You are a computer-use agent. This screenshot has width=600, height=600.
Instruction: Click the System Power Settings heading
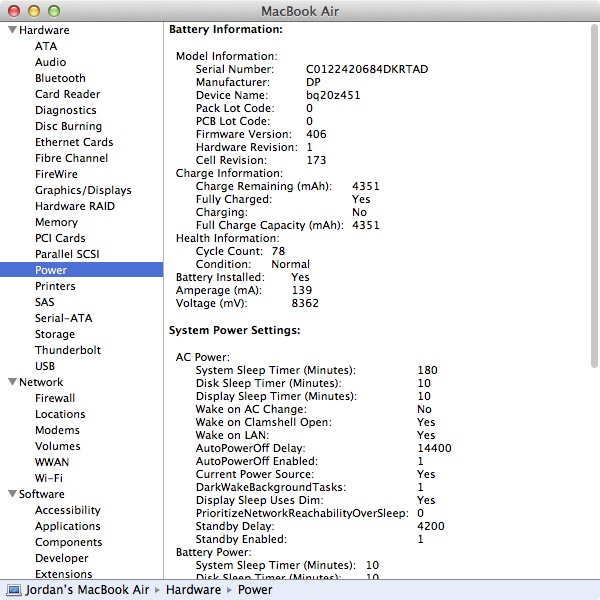(235, 330)
